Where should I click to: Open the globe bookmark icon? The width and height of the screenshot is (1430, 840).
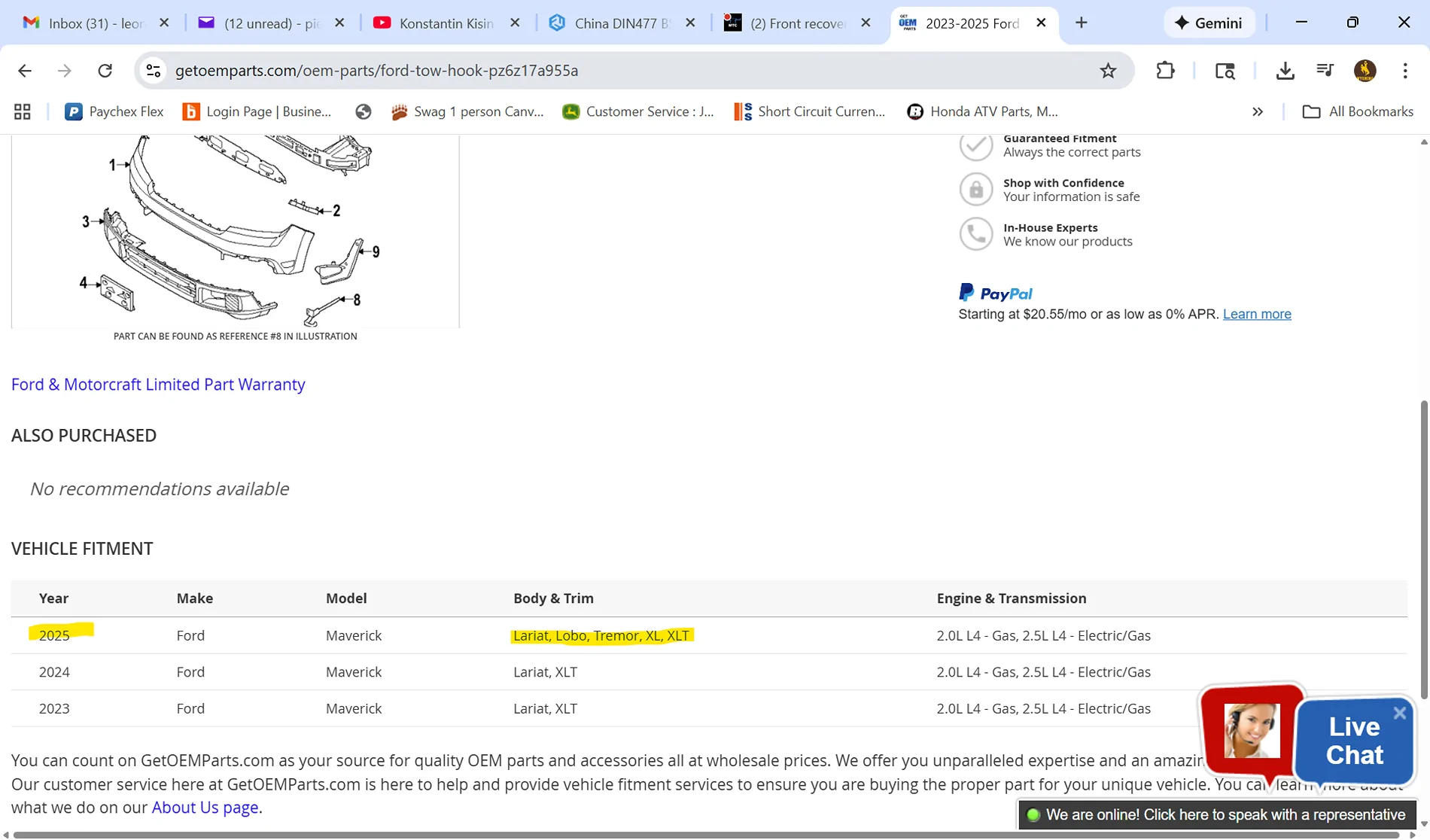(364, 111)
